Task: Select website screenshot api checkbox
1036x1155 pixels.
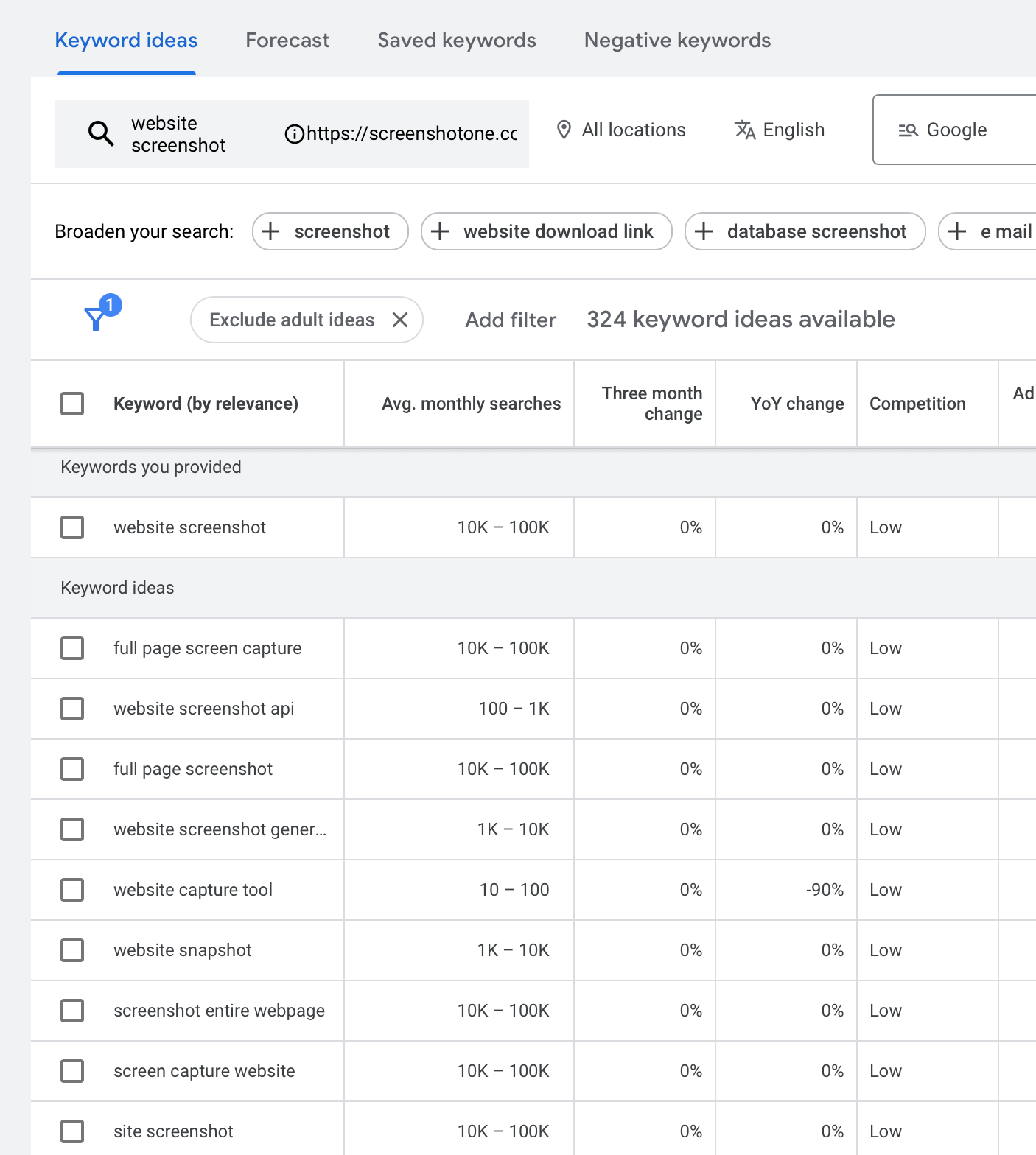Action: click(72, 709)
